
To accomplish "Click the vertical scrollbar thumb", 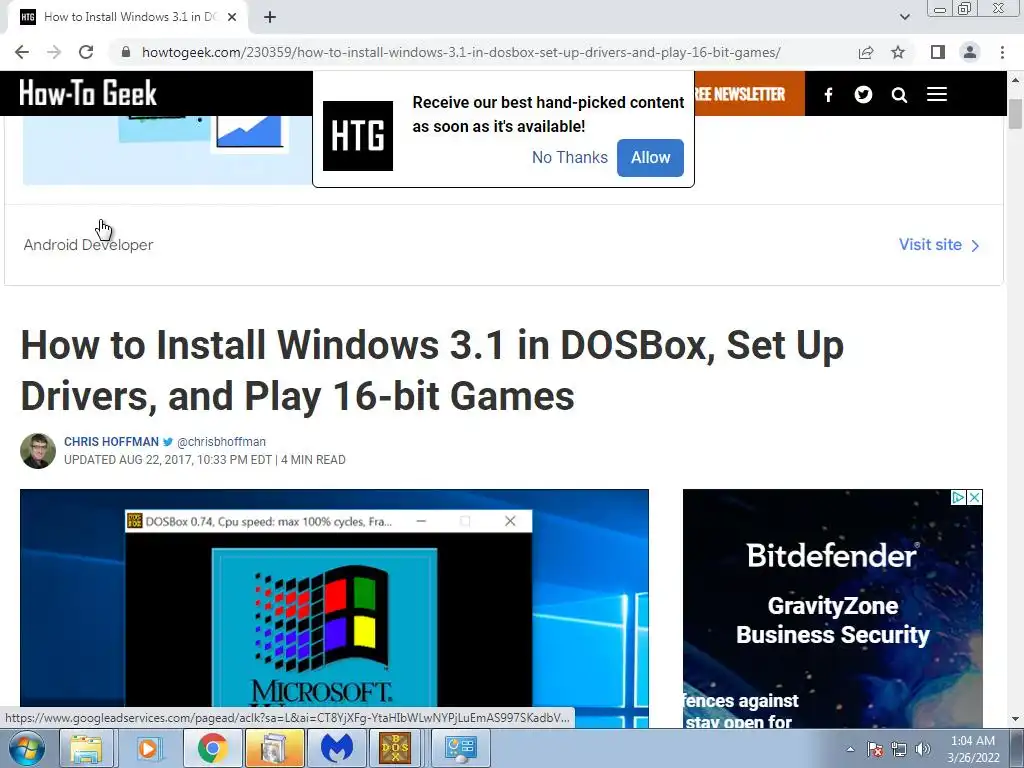I will (1015, 114).
